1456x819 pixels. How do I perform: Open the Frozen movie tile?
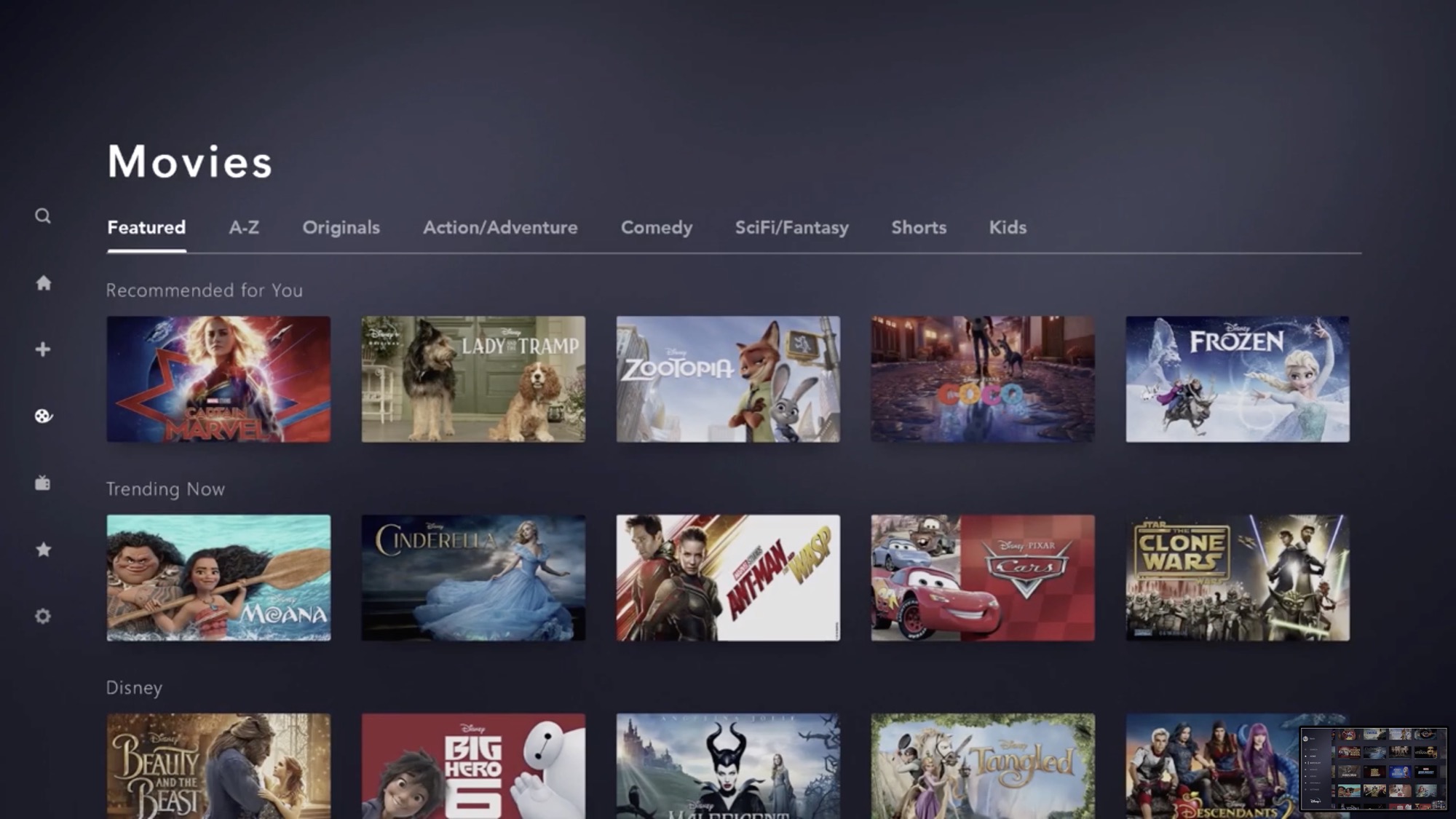1237,379
